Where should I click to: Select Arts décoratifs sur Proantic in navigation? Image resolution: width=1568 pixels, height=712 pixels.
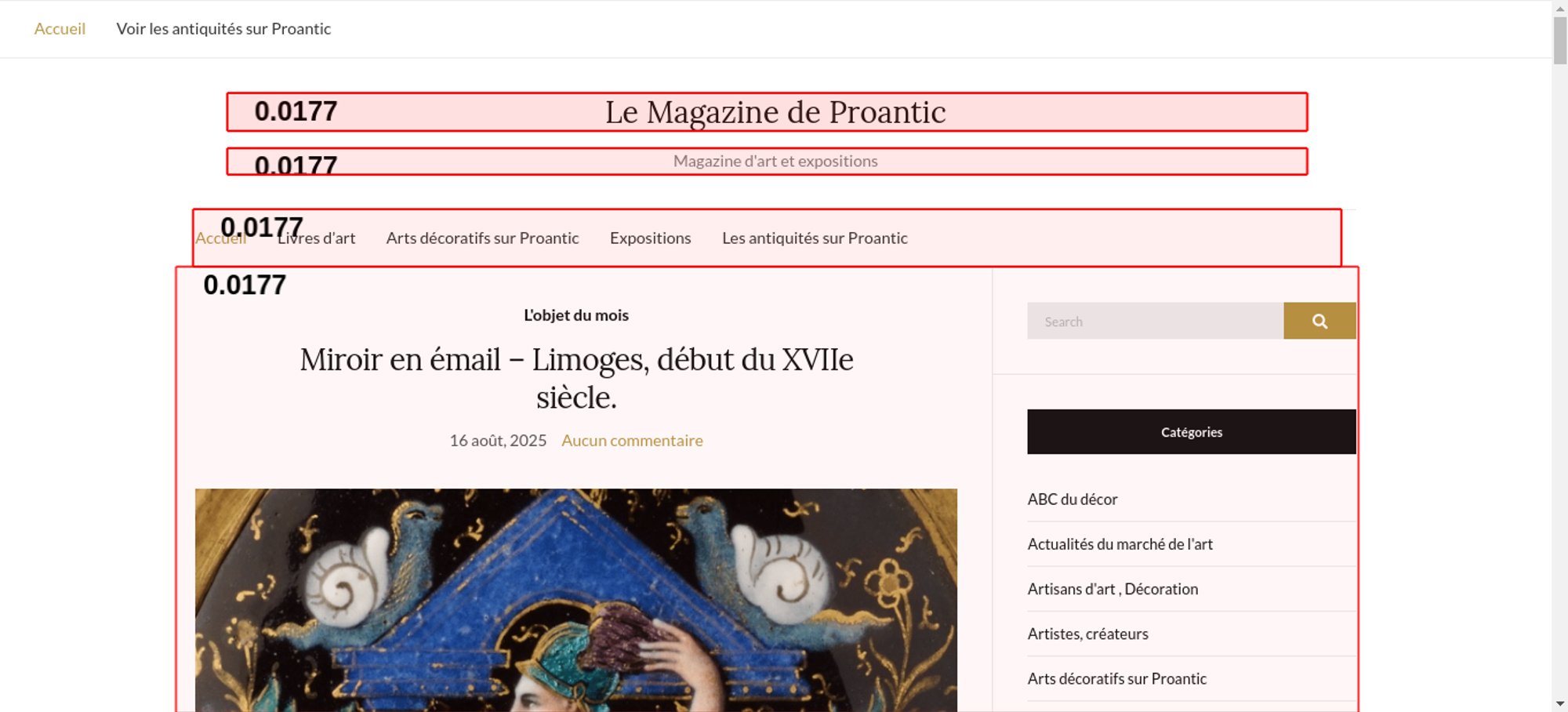pyautogui.click(x=482, y=238)
